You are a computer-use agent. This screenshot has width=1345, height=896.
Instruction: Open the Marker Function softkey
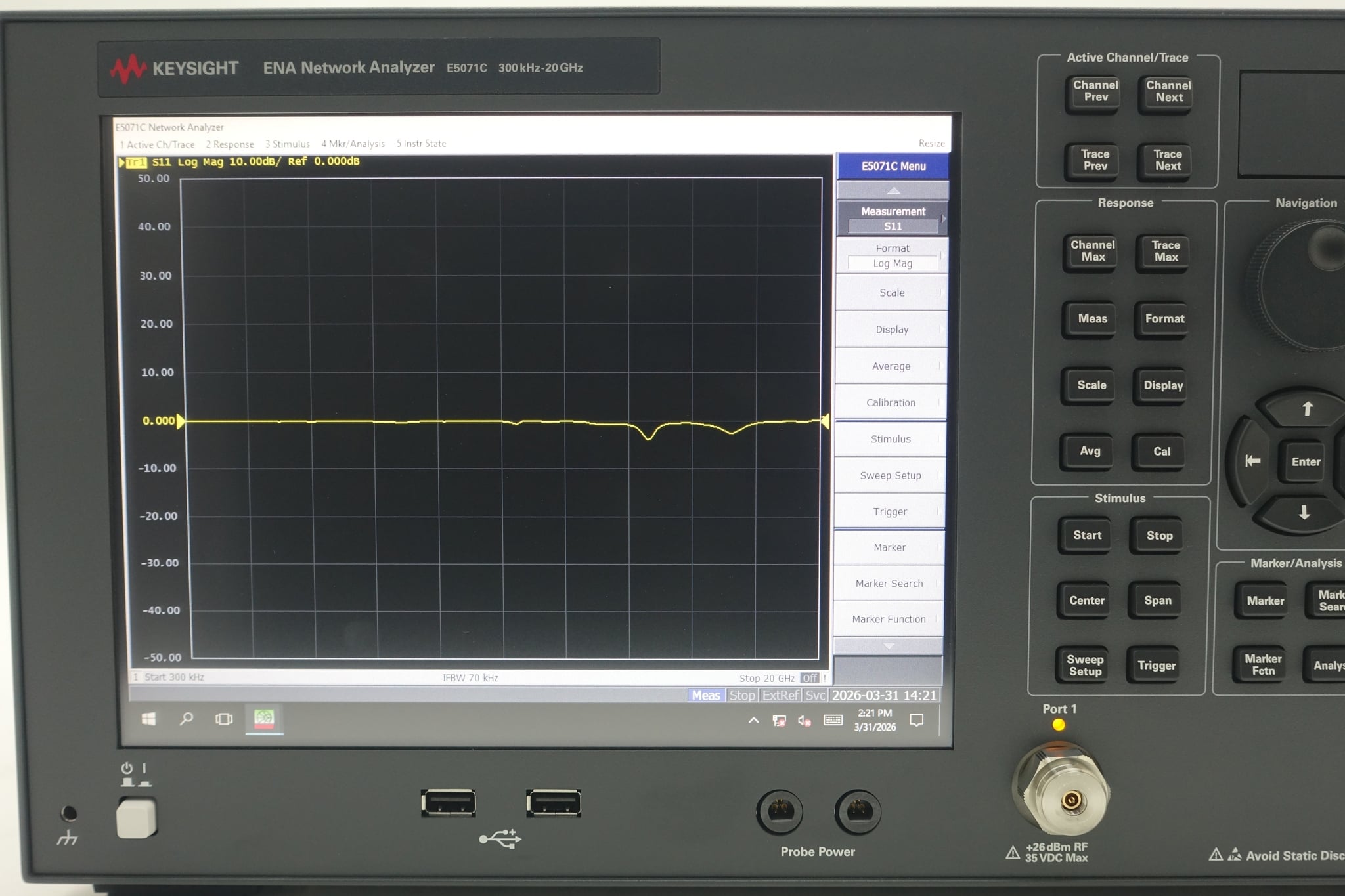(x=889, y=619)
